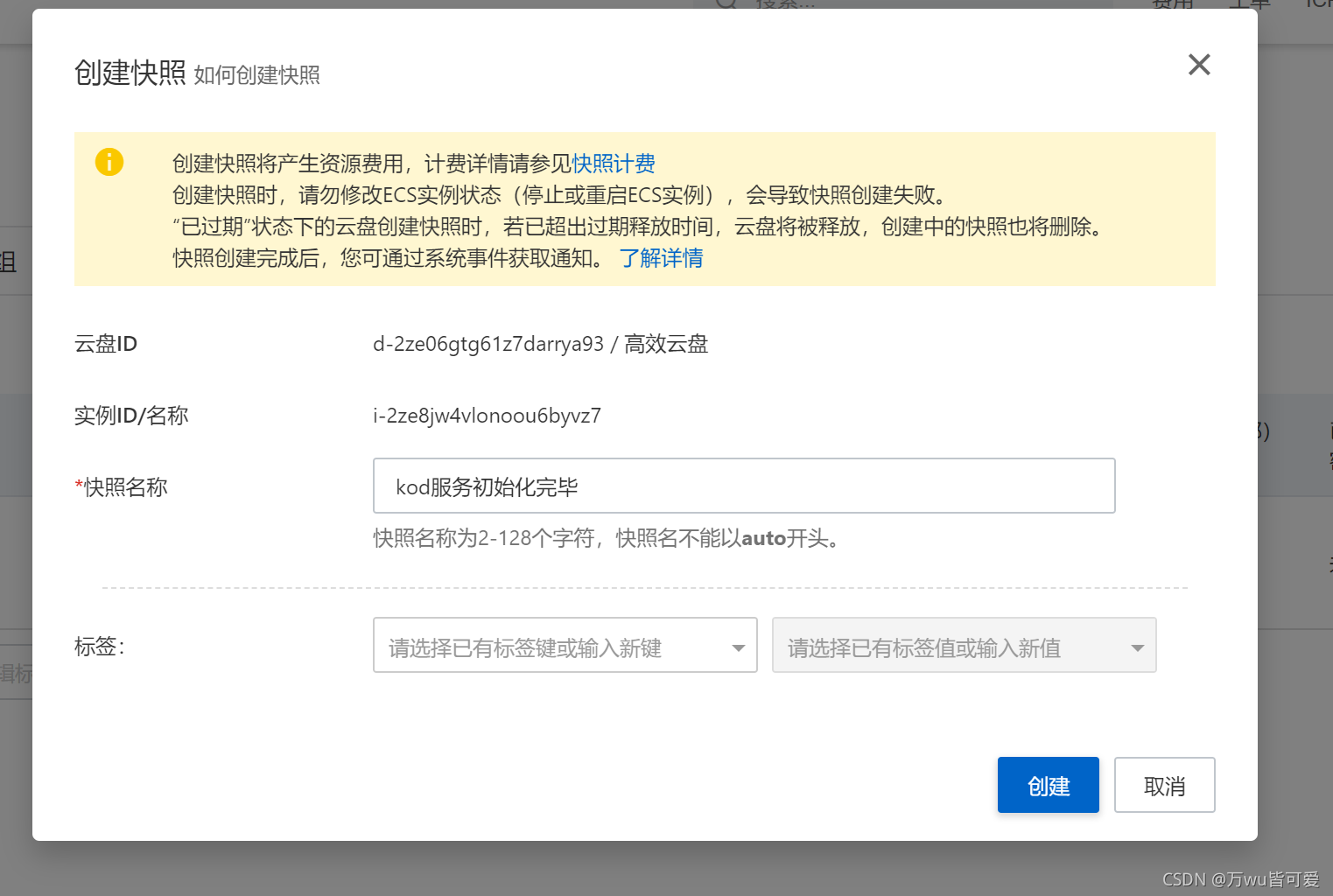
Task: Close the 创建快照 dialog with the X icon
Action: point(1199,65)
